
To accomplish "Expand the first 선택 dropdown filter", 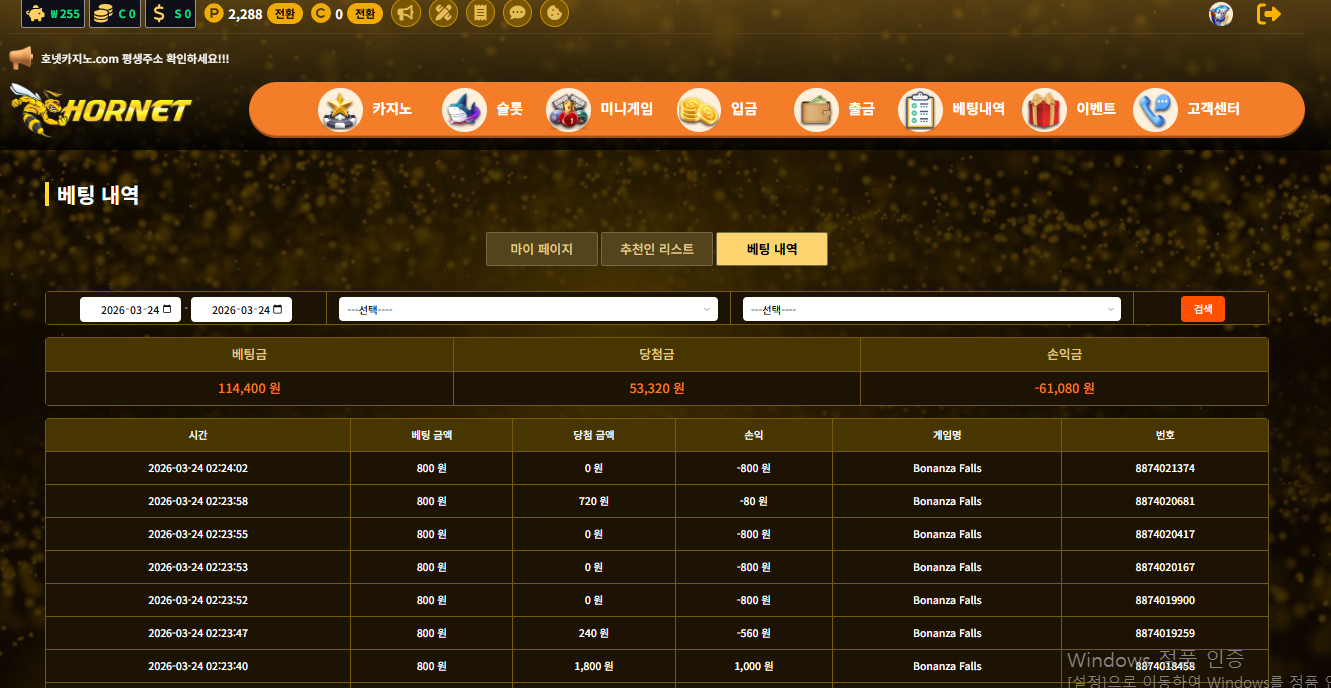I will click(528, 310).
